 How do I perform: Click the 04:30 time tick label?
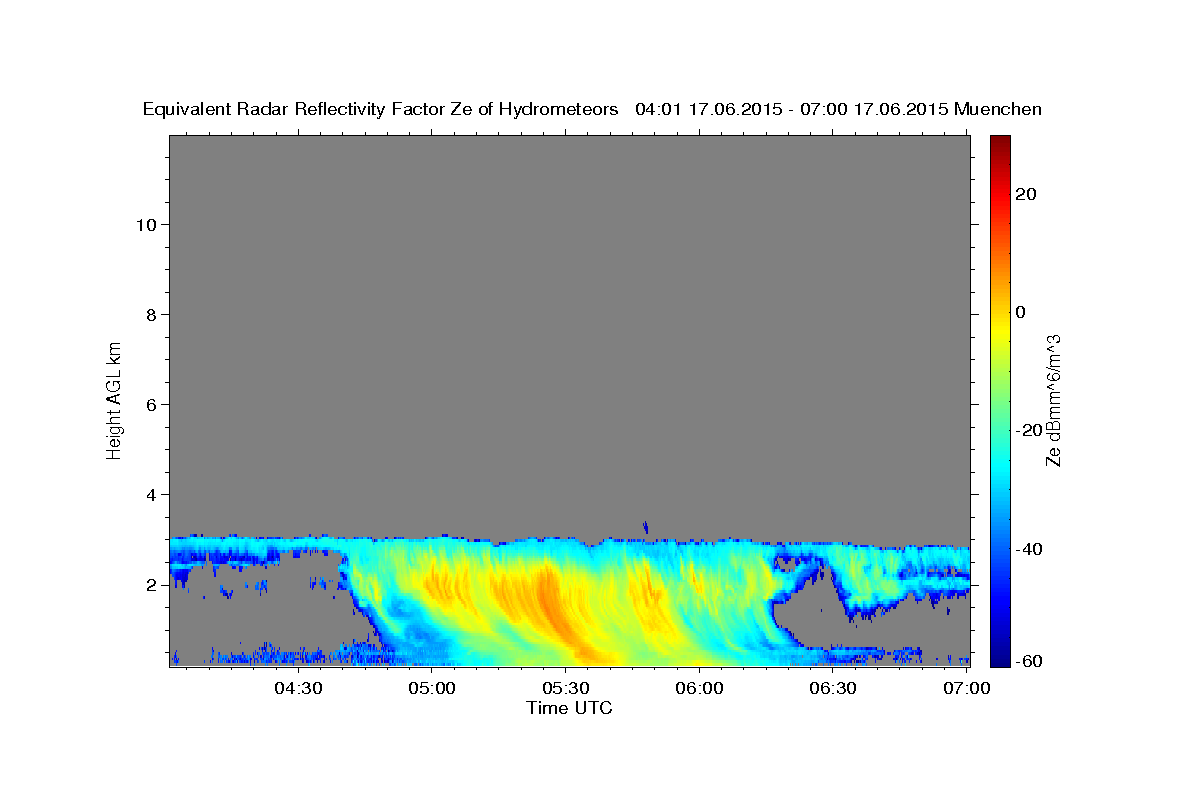click(x=298, y=689)
